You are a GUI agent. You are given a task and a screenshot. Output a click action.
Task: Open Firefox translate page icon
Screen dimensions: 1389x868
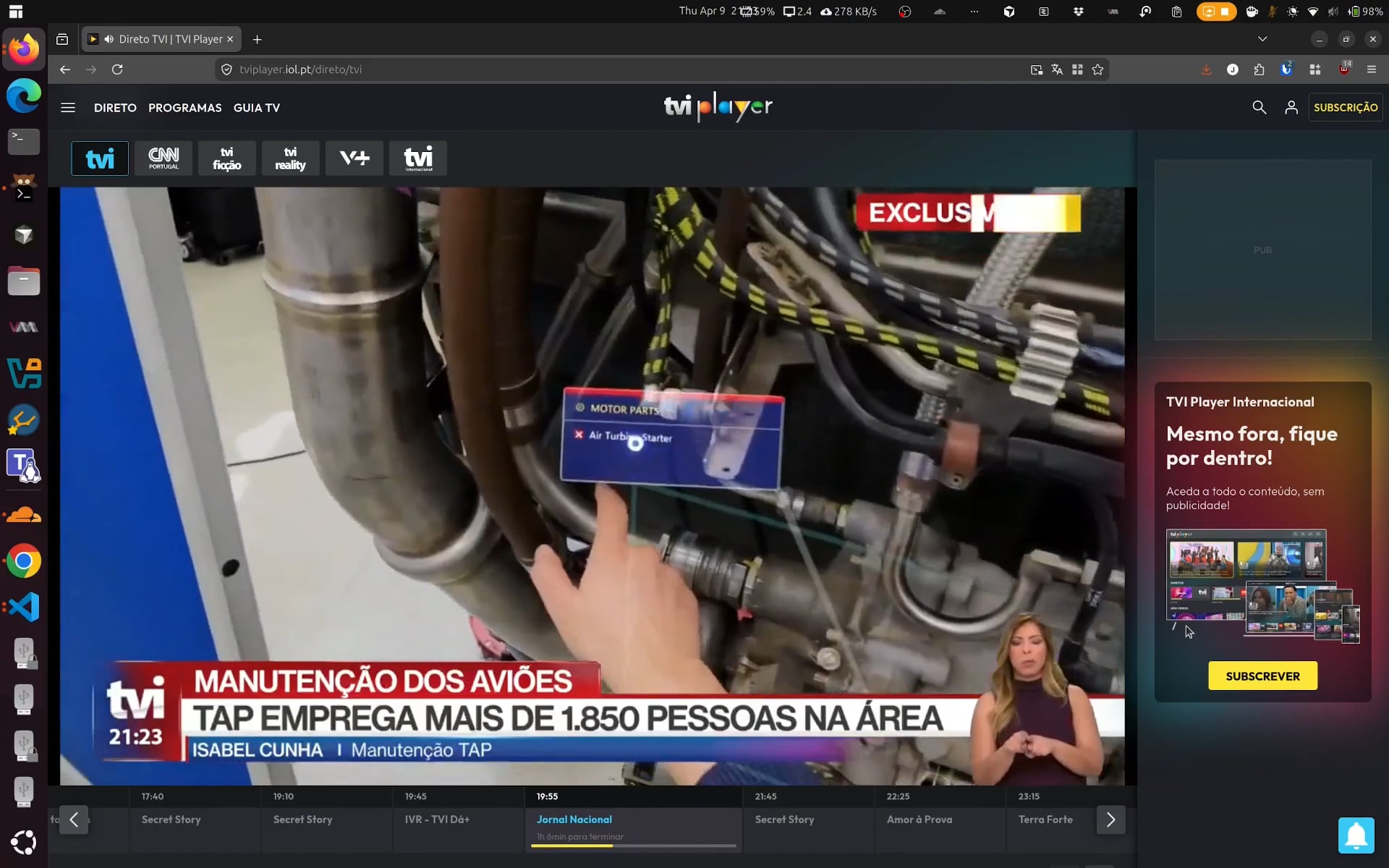1057,69
